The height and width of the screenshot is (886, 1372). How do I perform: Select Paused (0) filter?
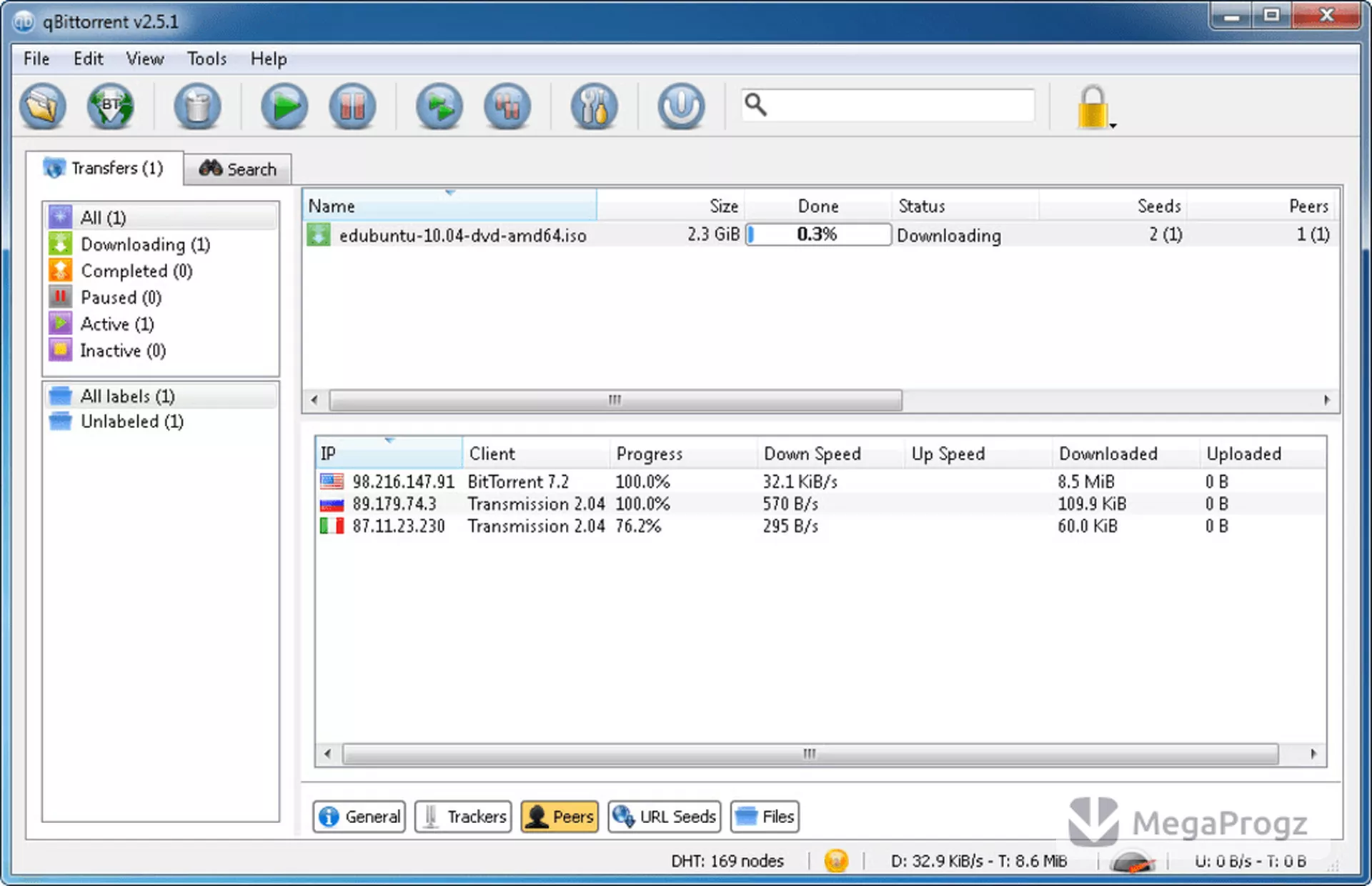(161, 297)
